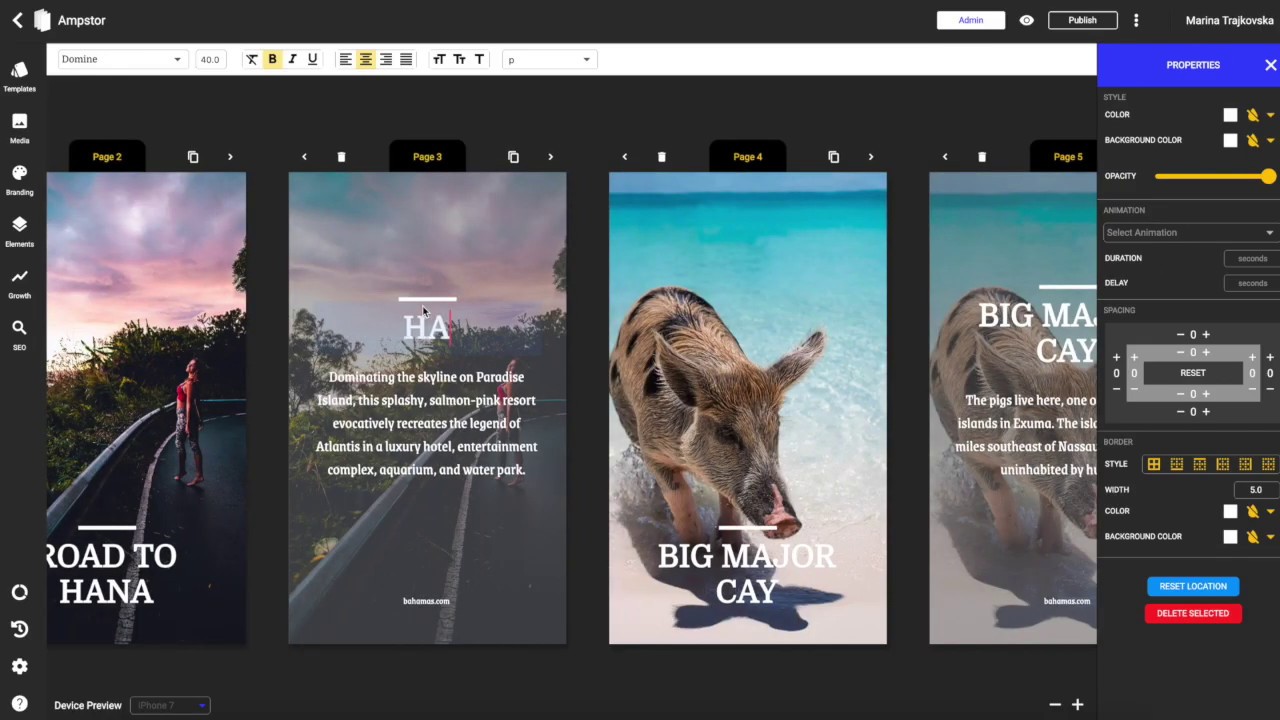Image resolution: width=1280 pixels, height=720 pixels.
Task: Click the Publish button
Action: tap(1082, 20)
